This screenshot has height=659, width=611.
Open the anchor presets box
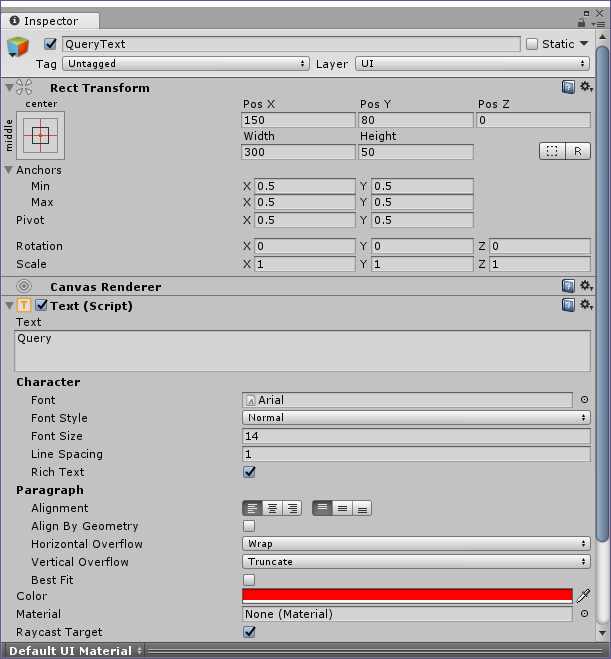click(40, 135)
